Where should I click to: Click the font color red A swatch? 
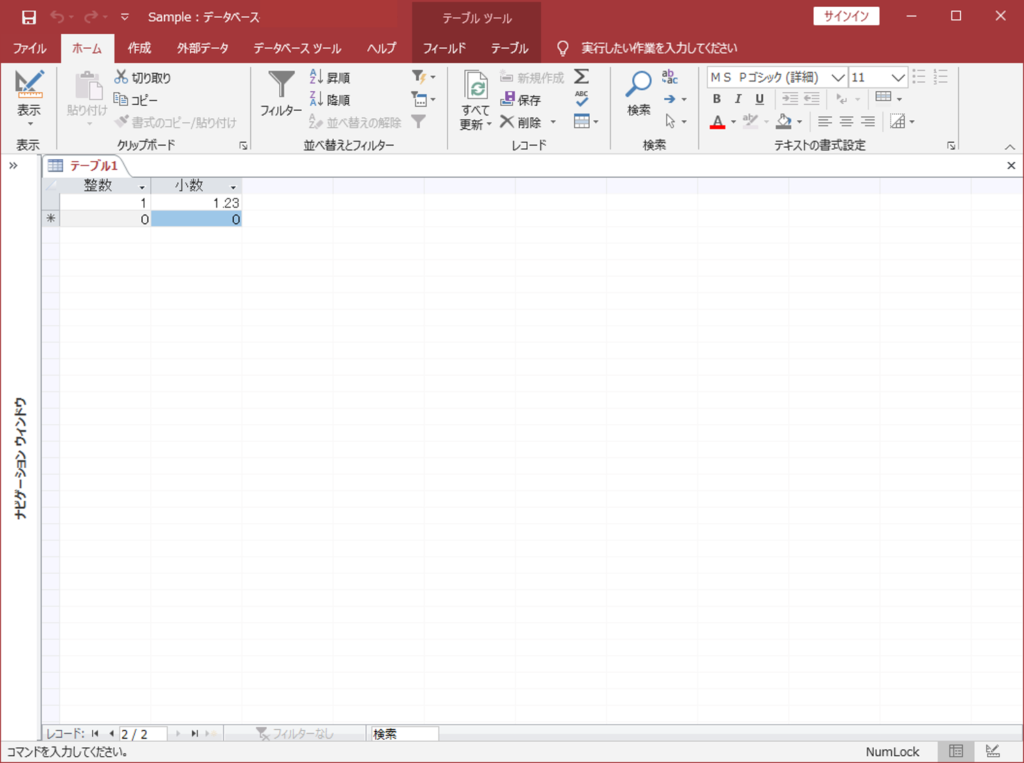click(x=717, y=122)
